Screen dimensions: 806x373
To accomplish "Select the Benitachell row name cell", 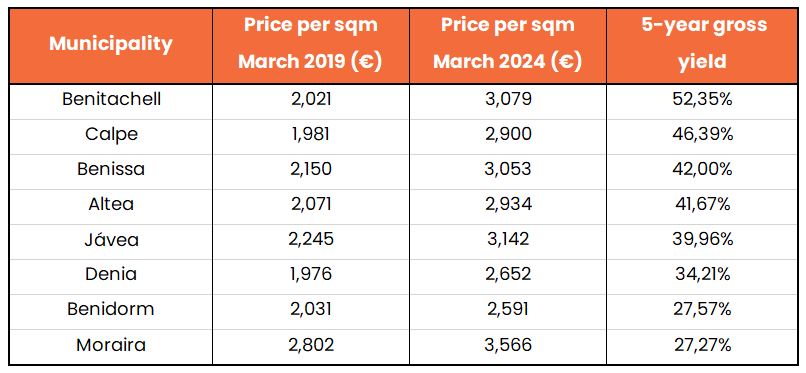I will pos(111,99).
